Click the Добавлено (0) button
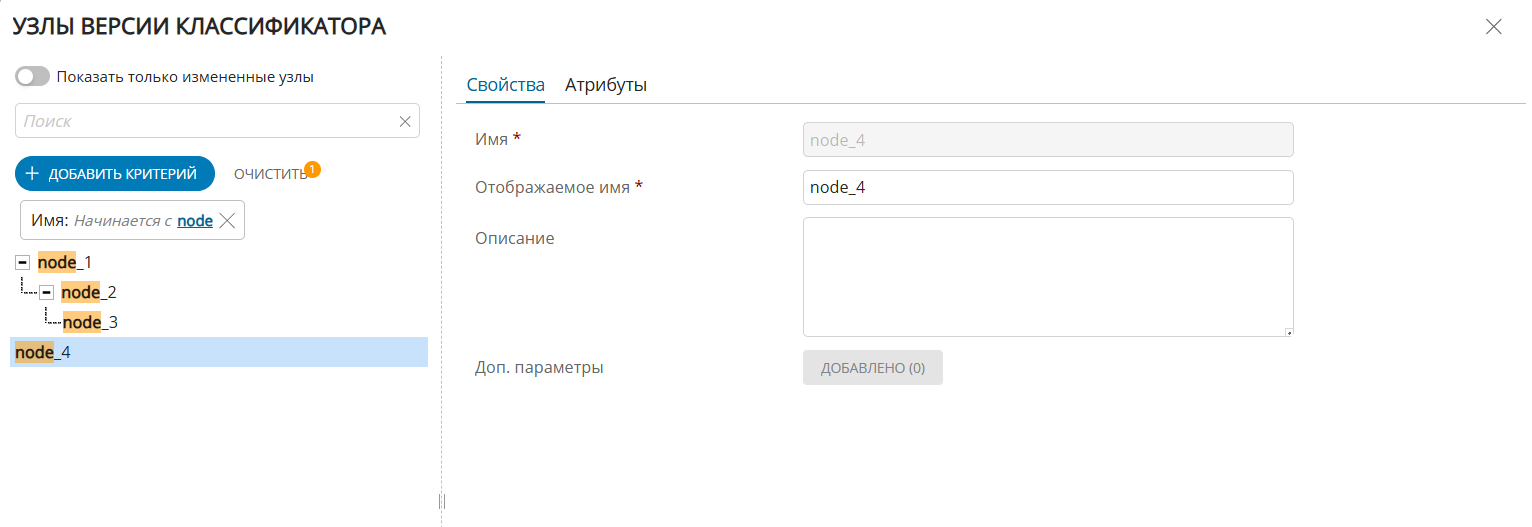1532x527 pixels. click(x=872, y=368)
